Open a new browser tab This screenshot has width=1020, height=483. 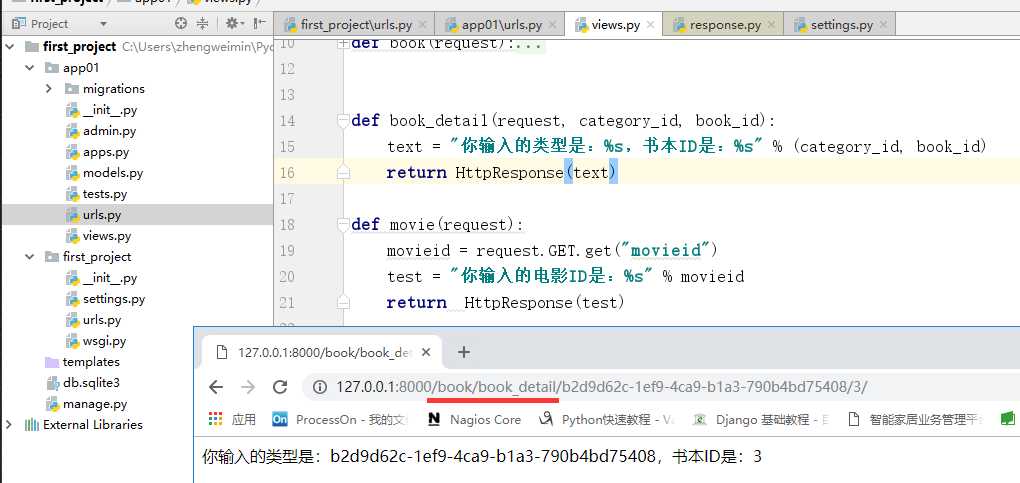click(x=463, y=352)
